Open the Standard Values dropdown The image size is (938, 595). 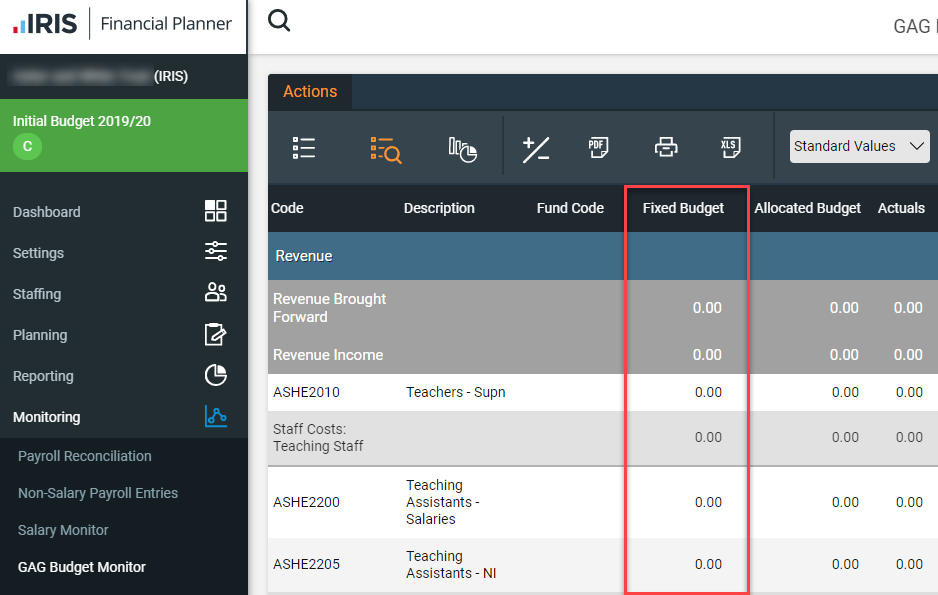tap(859, 146)
